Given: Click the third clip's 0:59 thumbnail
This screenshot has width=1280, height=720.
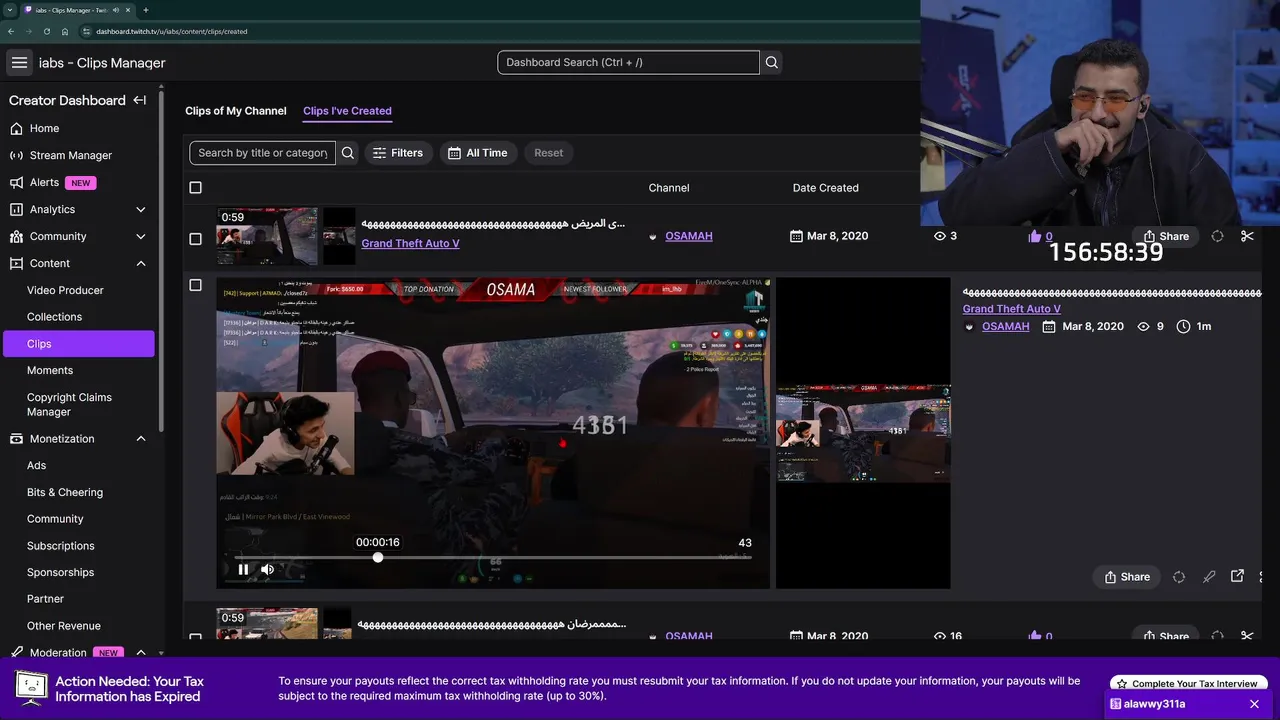Looking at the screenshot, I should (x=267, y=624).
